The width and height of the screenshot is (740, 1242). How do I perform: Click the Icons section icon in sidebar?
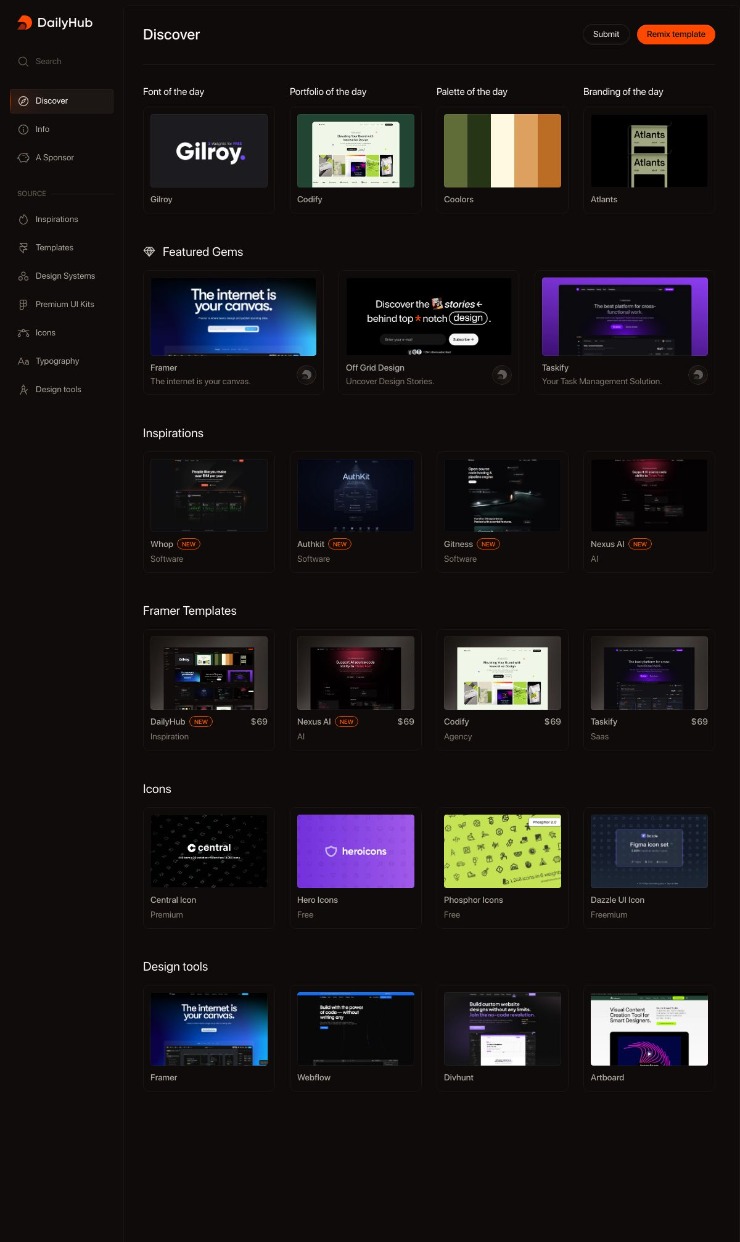coord(24,332)
